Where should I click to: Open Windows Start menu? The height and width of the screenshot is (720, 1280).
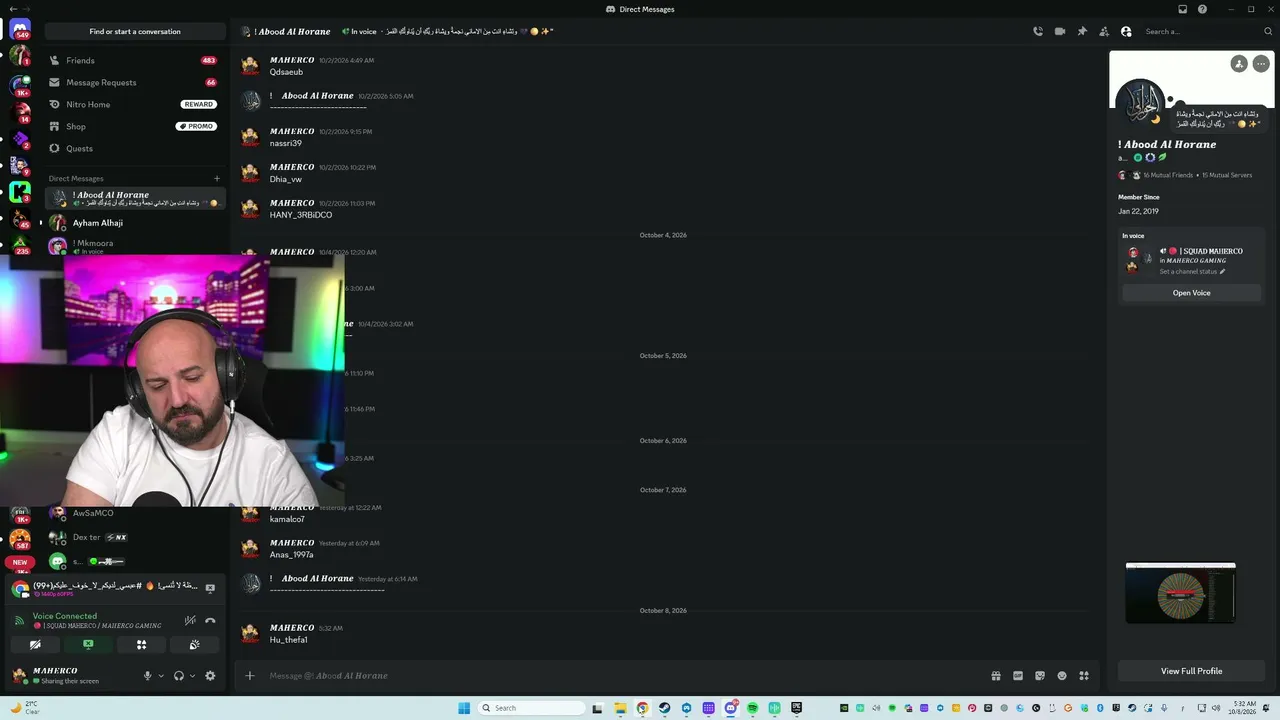(464, 708)
